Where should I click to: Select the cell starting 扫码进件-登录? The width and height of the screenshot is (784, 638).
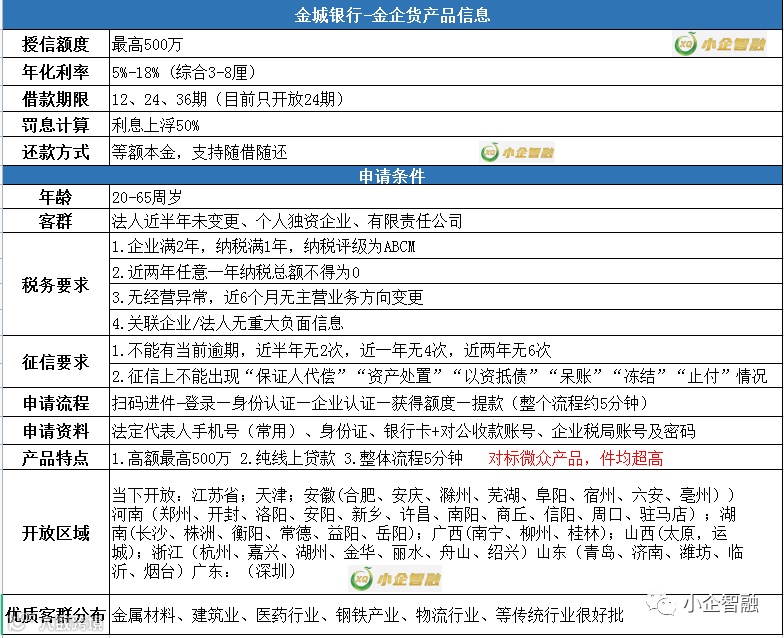click(x=446, y=402)
